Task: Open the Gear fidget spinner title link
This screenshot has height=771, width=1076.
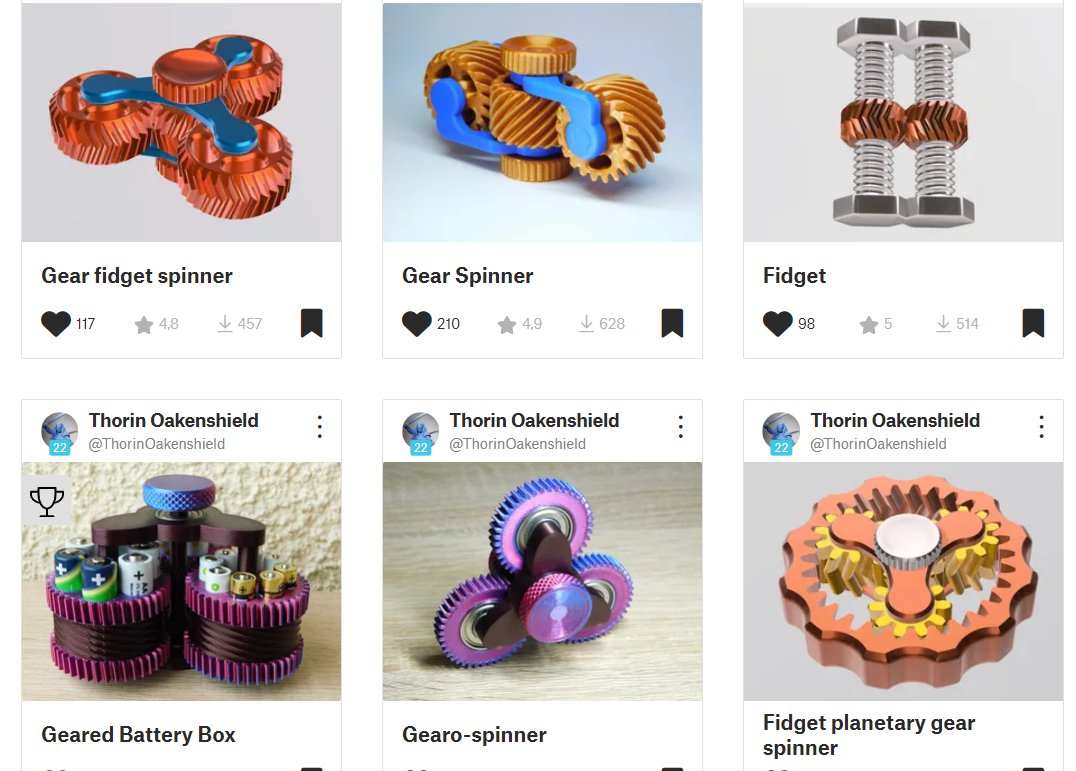Action: [137, 276]
